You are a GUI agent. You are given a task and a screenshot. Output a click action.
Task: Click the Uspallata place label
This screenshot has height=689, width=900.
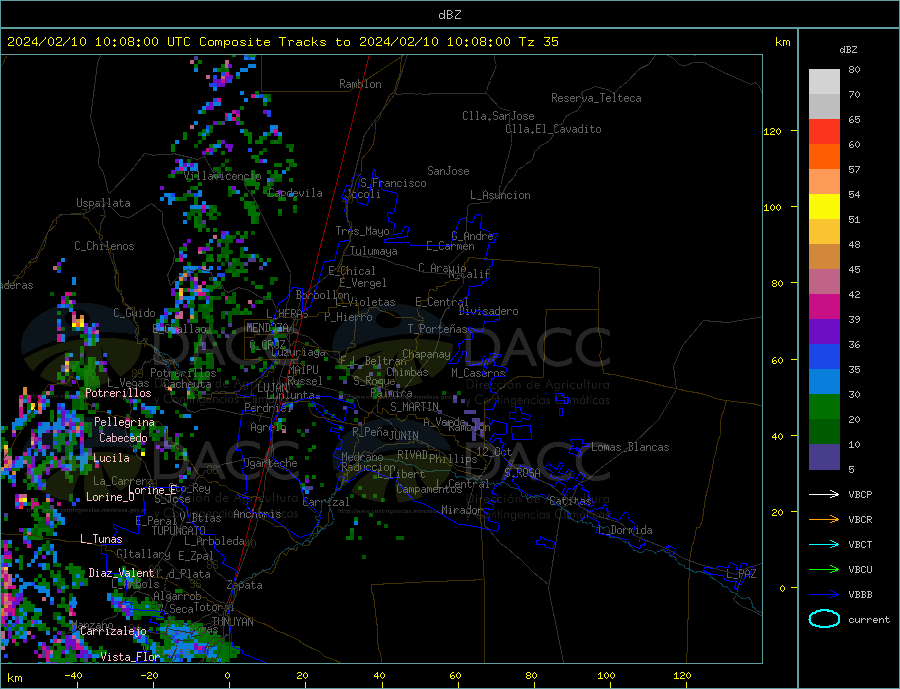point(103,203)
